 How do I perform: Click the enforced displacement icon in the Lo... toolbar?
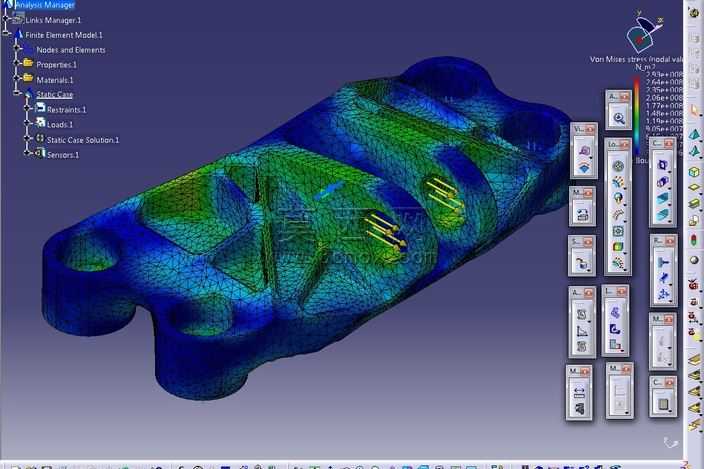tap(618, 231)
